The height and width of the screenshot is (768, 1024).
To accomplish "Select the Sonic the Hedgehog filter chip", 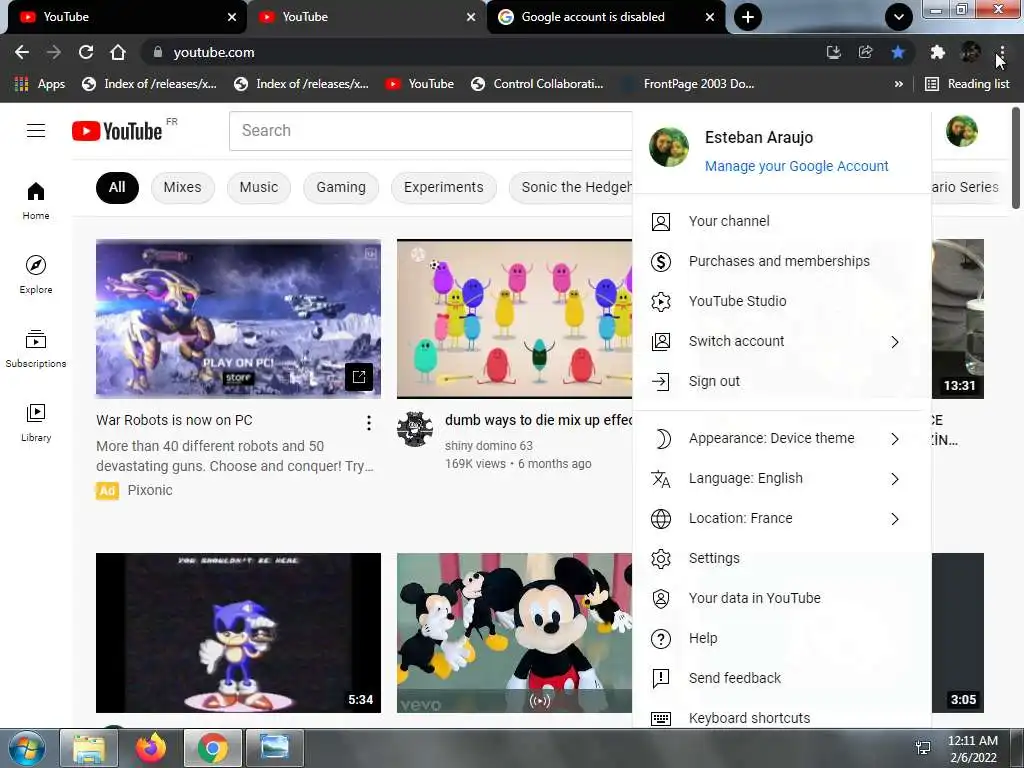I will click(x=571, y=187).
